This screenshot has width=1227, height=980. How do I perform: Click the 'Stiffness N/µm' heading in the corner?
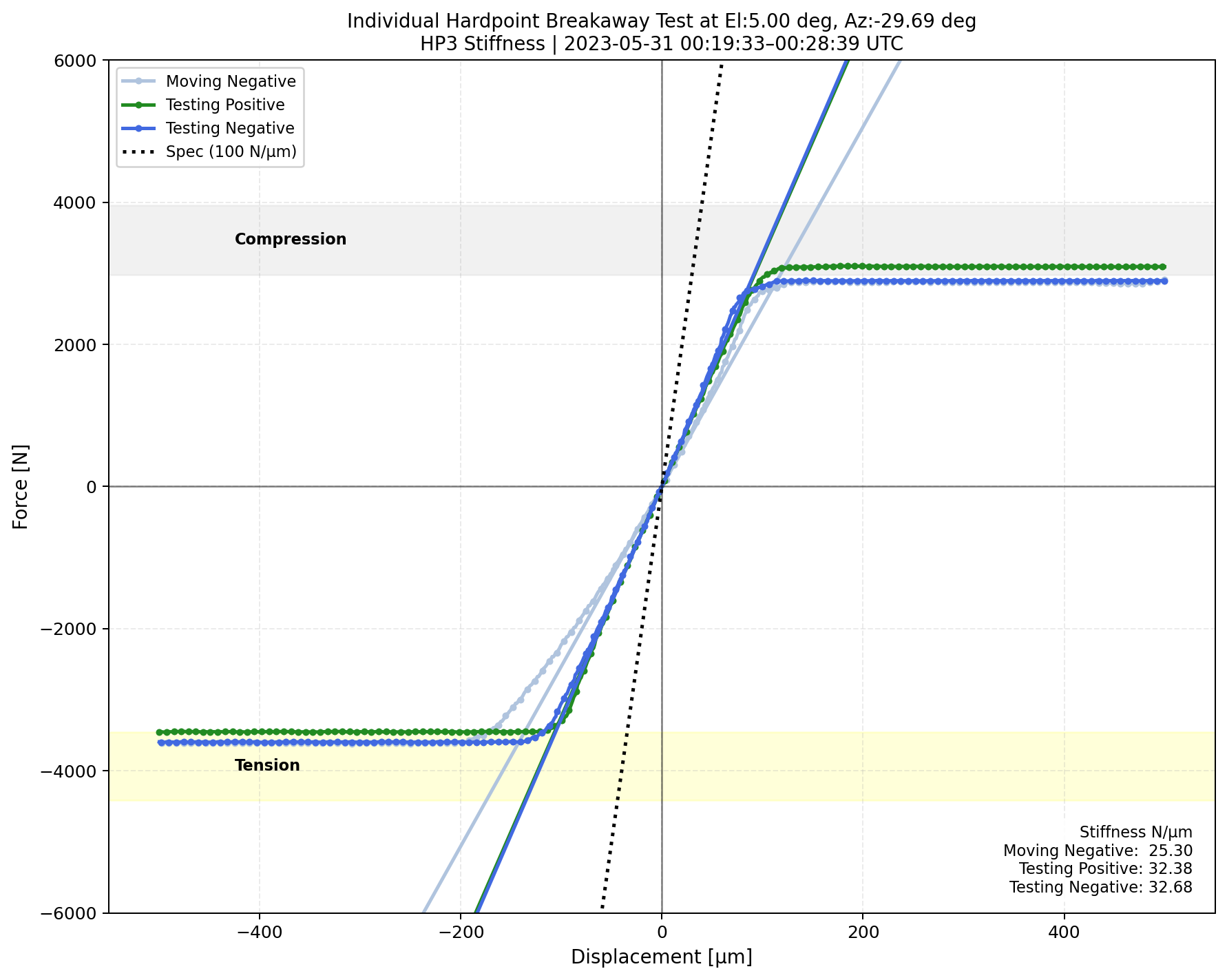(x=1135, y=832)
